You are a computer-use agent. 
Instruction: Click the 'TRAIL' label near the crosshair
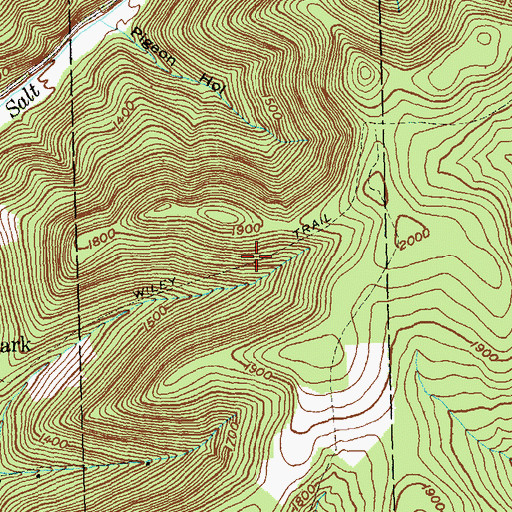(313, 227)
